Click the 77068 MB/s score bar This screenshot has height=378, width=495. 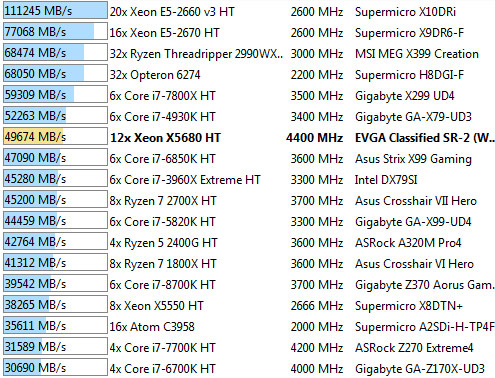(x=55, y=31)
